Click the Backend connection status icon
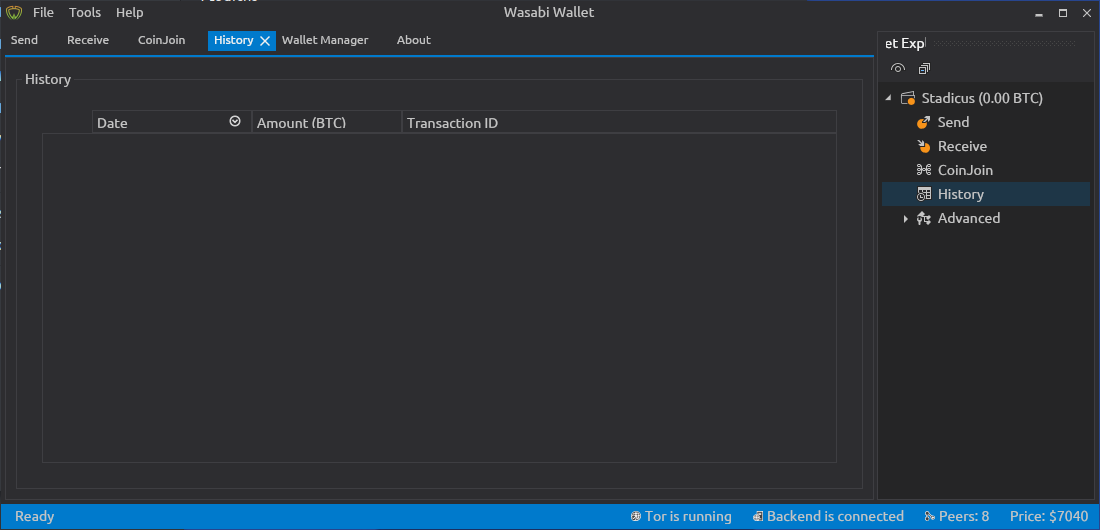1100x530 pixels. pyautogui.click(x=758, y=517)
